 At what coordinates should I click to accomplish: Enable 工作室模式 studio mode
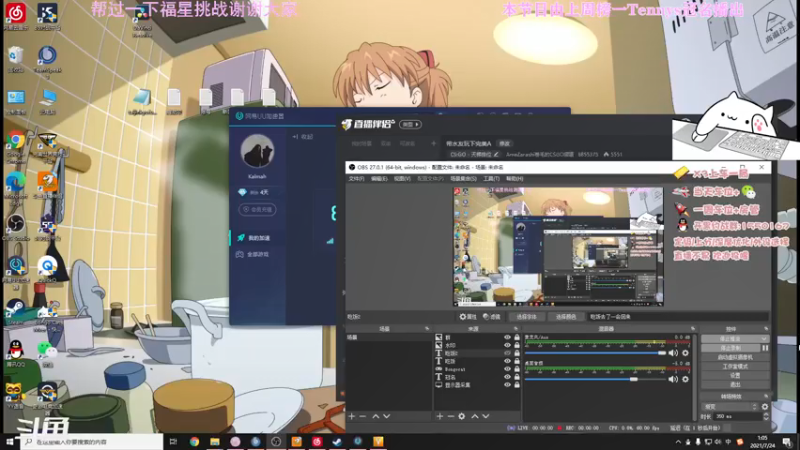[735, 366]
